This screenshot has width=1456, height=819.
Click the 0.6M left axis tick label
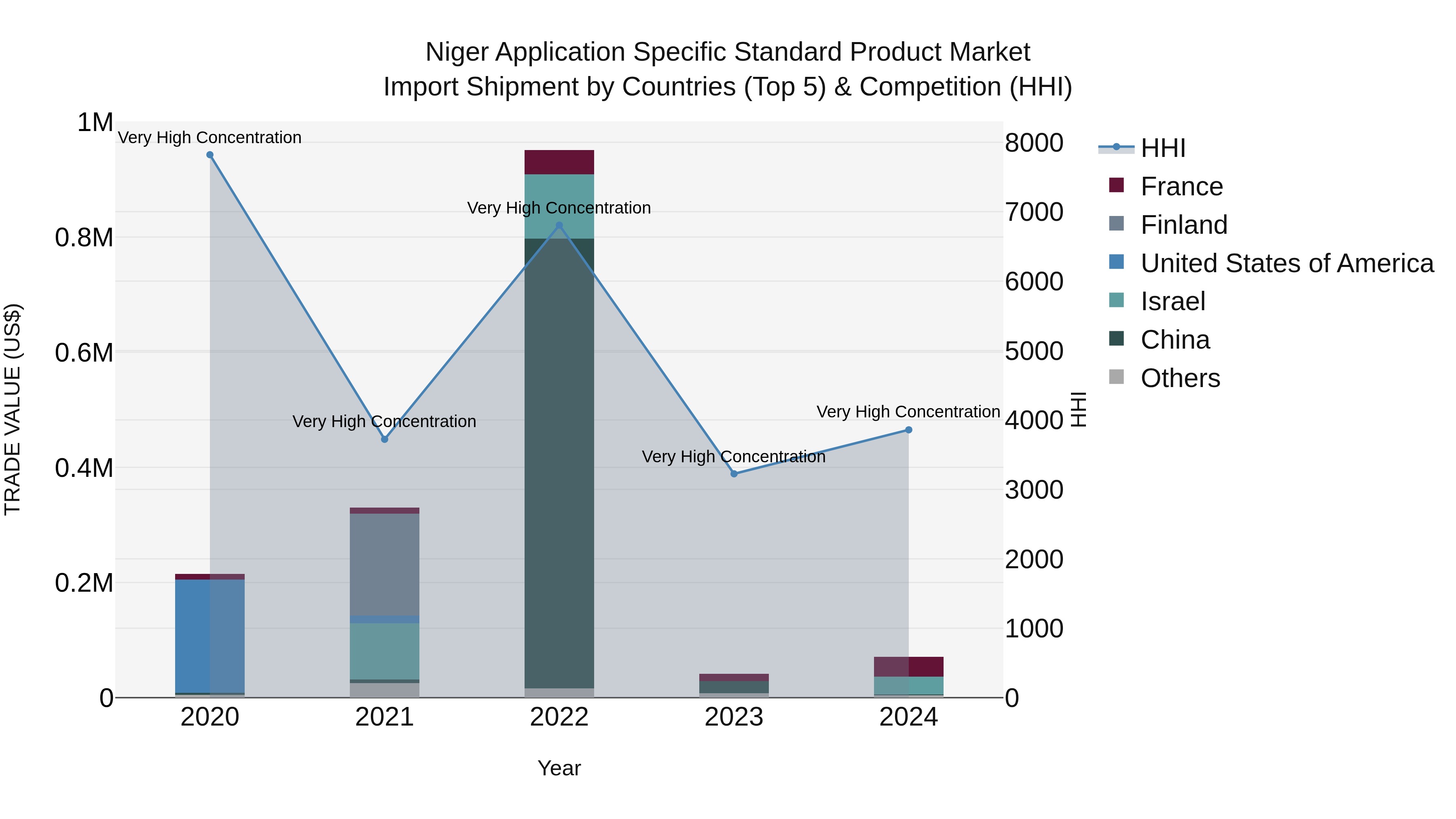coord(84,353)
